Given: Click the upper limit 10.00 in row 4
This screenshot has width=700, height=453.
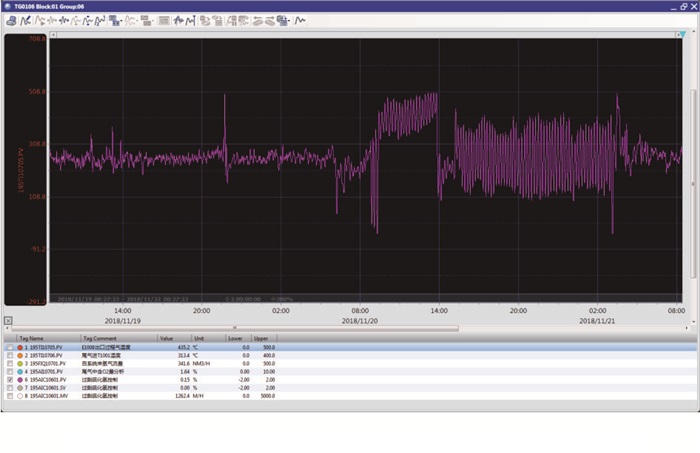Looking at the screenshot, I should click(269, 371).
